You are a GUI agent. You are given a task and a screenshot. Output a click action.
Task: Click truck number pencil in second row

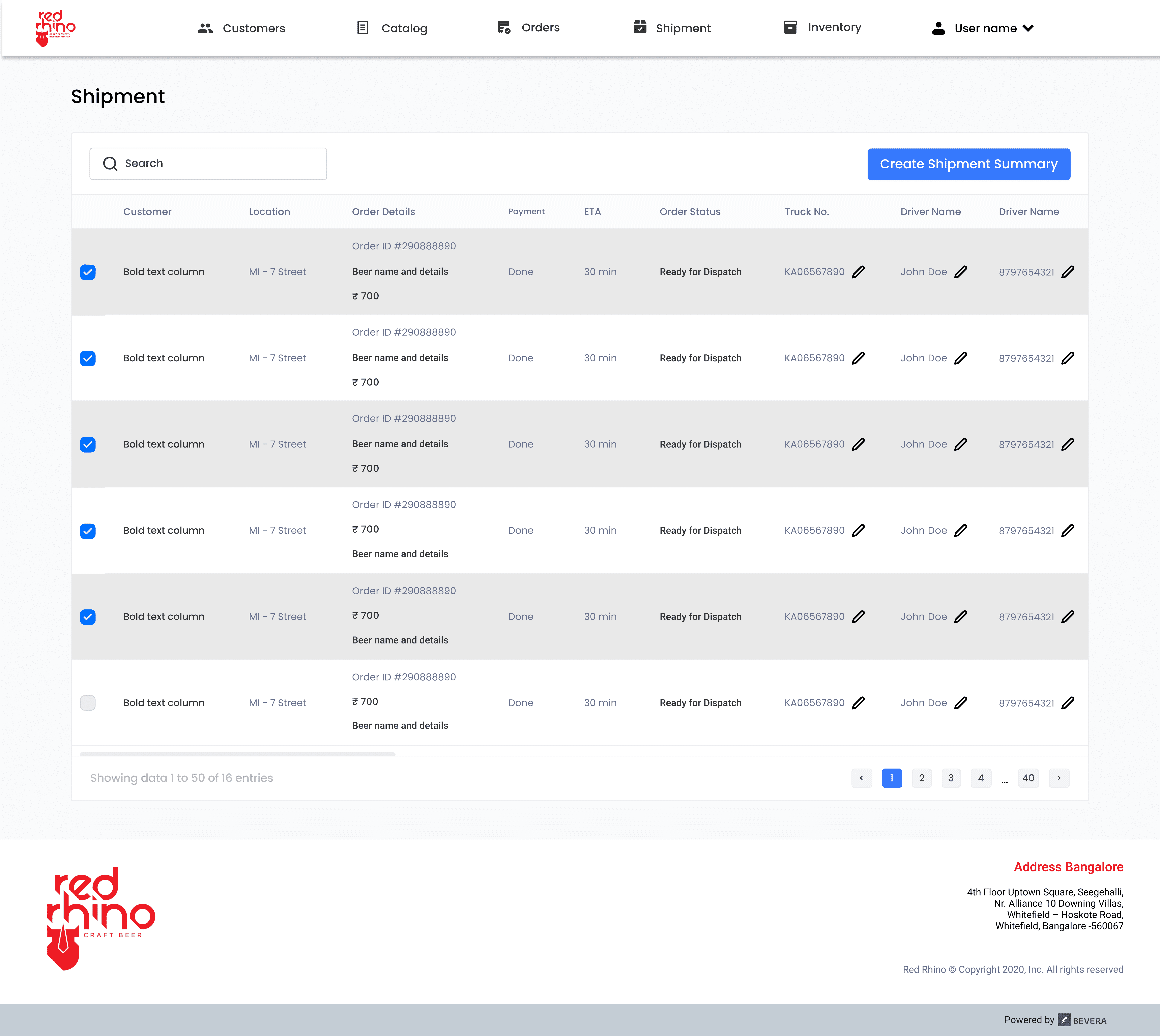point(858,358)
